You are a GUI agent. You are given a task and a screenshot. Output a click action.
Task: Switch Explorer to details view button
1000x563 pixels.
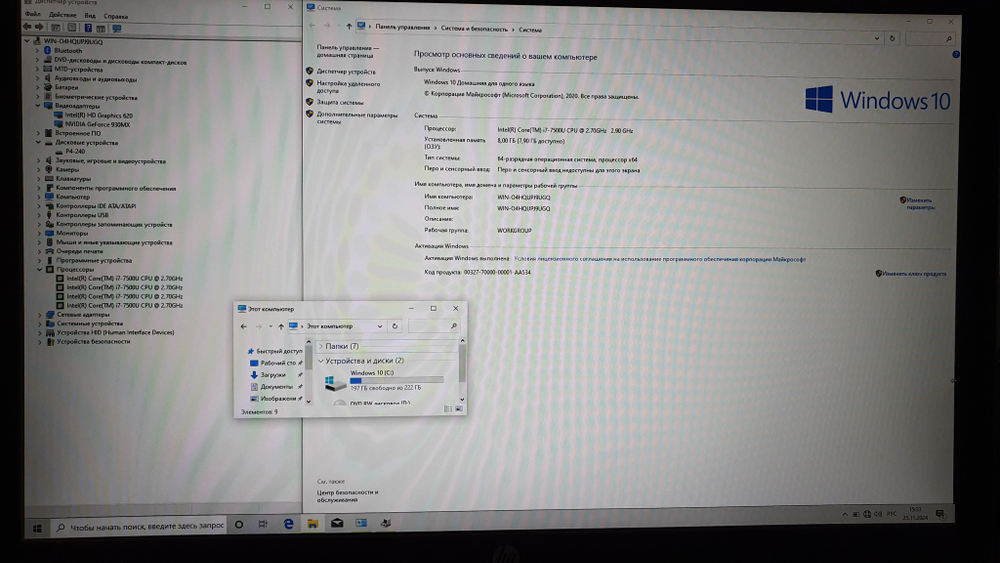tap(448, 409)
